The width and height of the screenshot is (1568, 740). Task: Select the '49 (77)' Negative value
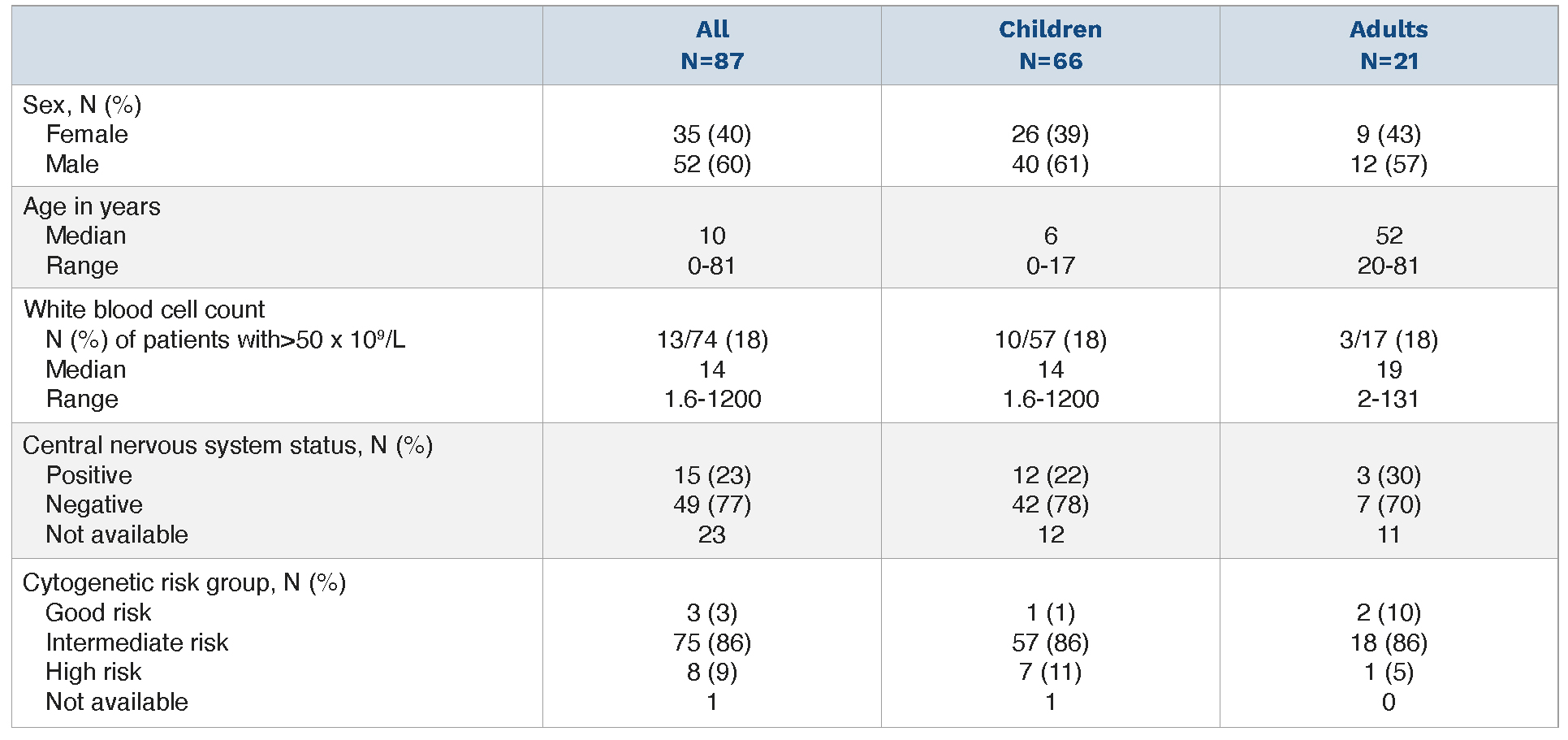(711, 504)
